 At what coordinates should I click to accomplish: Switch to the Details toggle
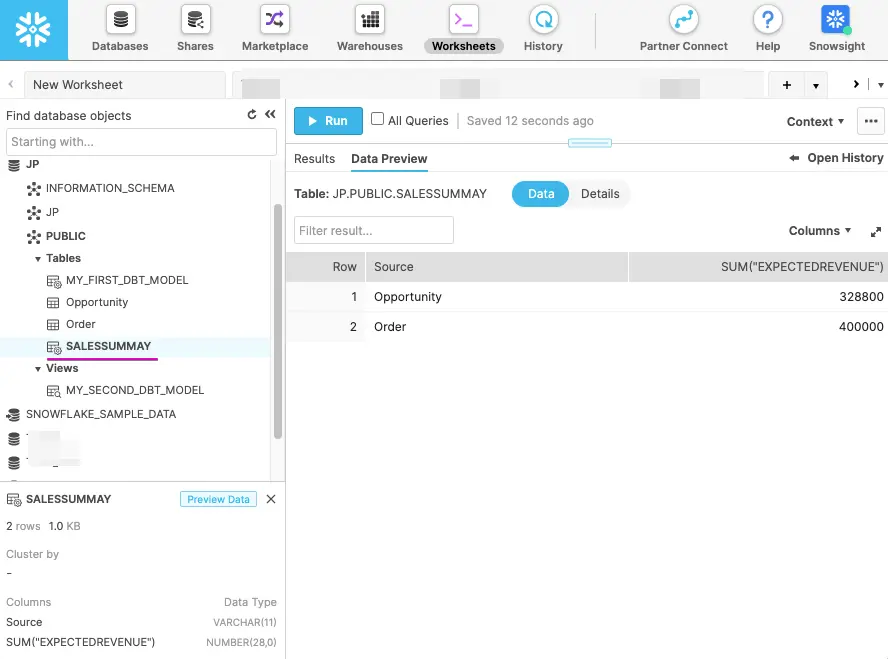(x=600, y=194)
